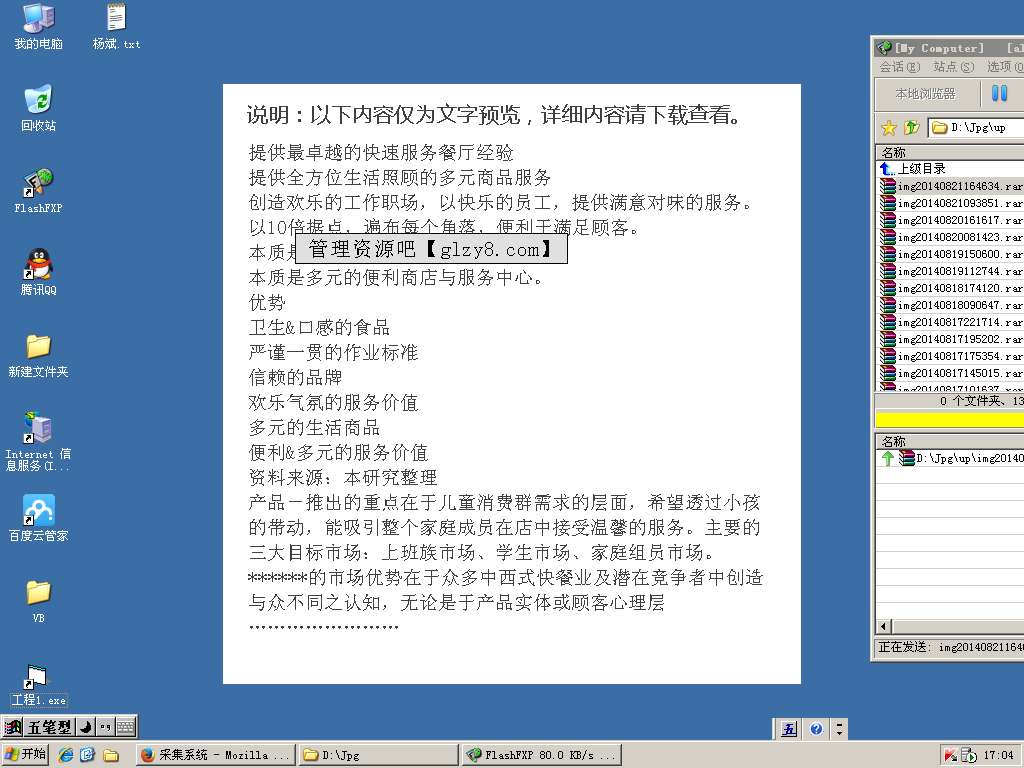Viewport: 1024px width, 768px height.
Task: Select the 杨斌.txt file on desktop
Action: tap(116, 27)
